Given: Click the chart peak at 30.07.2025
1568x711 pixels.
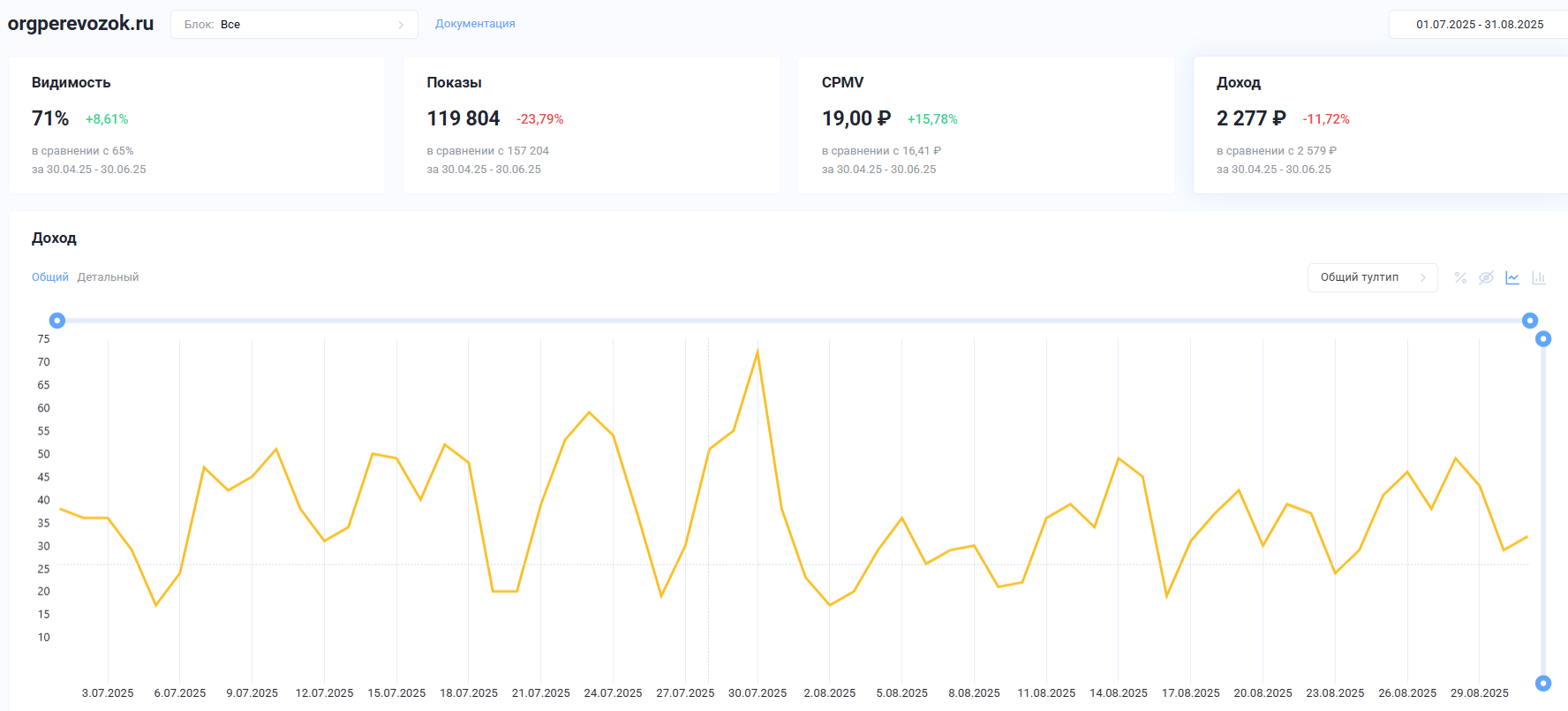Looking at the screenshot, I should (758, 352).
